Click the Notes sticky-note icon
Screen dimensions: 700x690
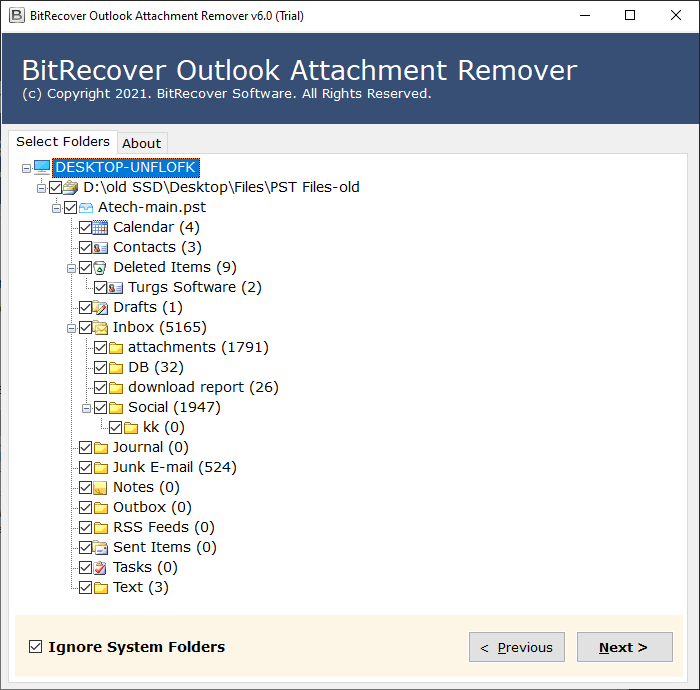point(100,488)
